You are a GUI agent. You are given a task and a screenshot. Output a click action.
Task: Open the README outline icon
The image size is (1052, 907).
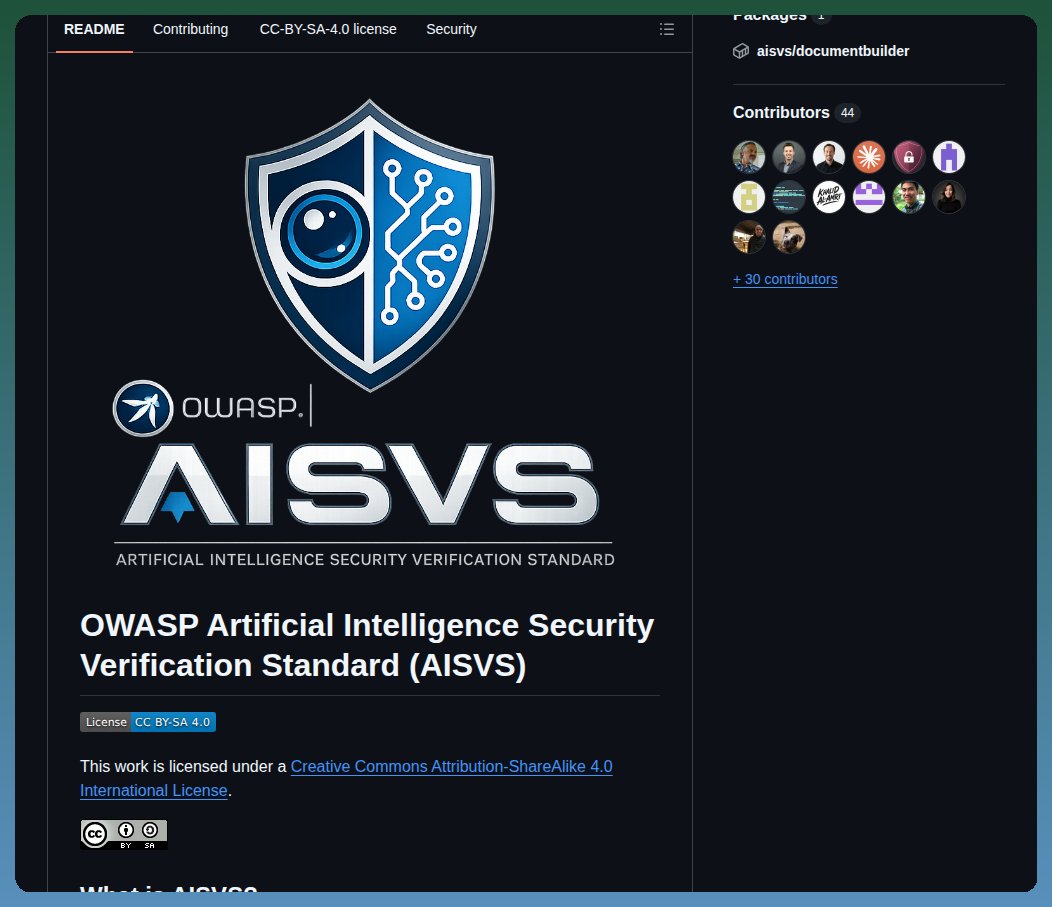point(666,29)
